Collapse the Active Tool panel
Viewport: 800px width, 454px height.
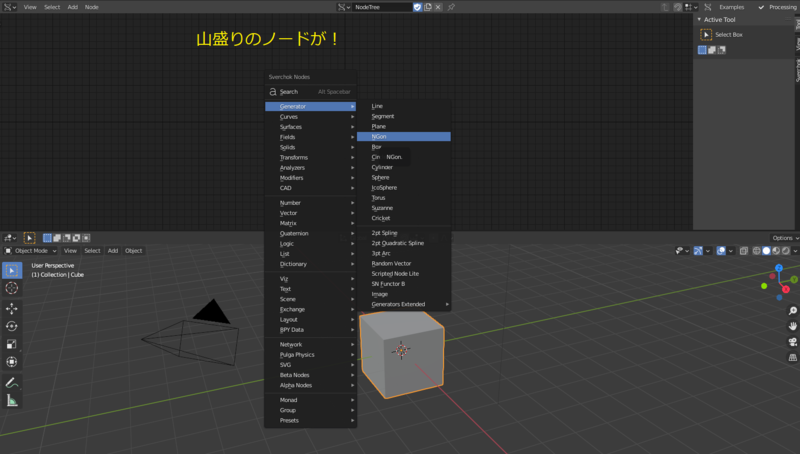(699, 19)
